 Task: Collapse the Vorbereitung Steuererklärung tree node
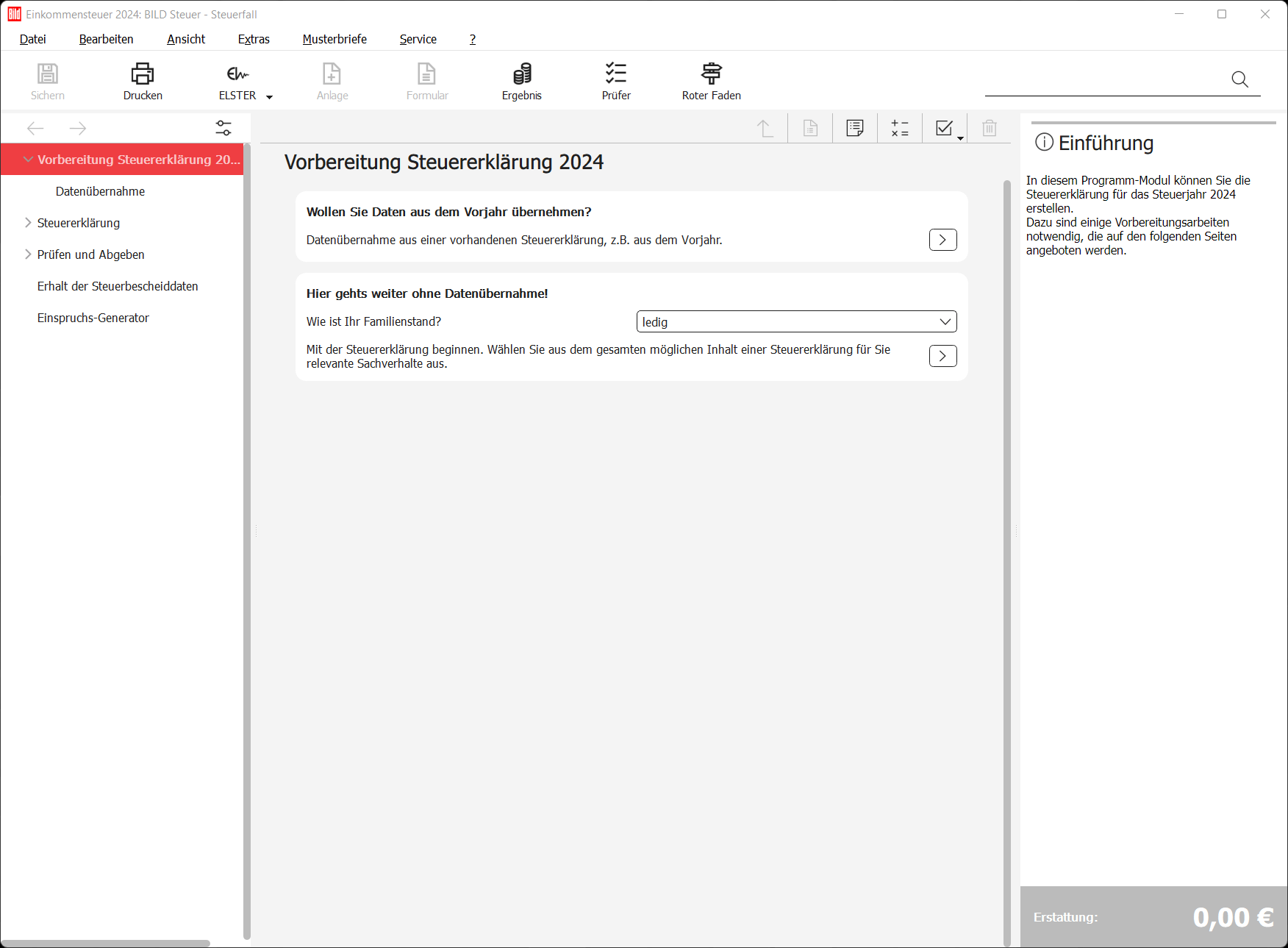28,159
